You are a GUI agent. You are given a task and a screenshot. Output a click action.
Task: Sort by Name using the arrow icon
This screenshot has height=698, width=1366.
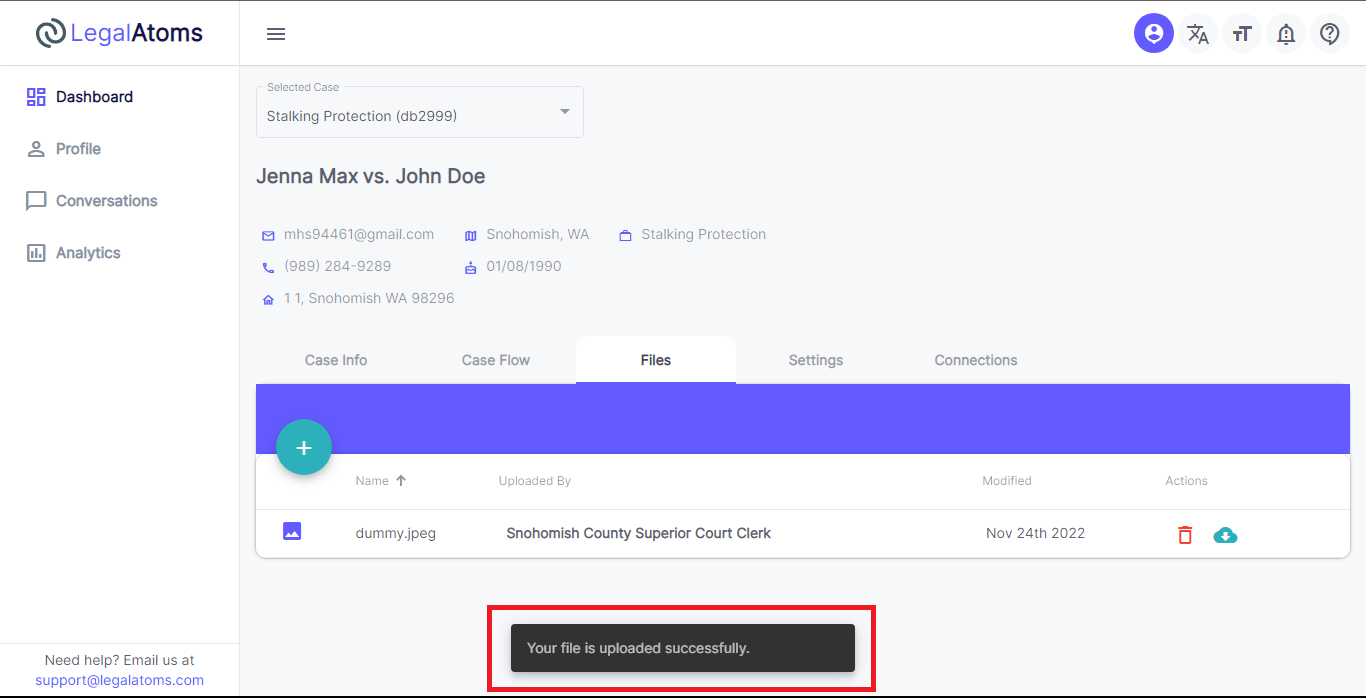point(401,480)
